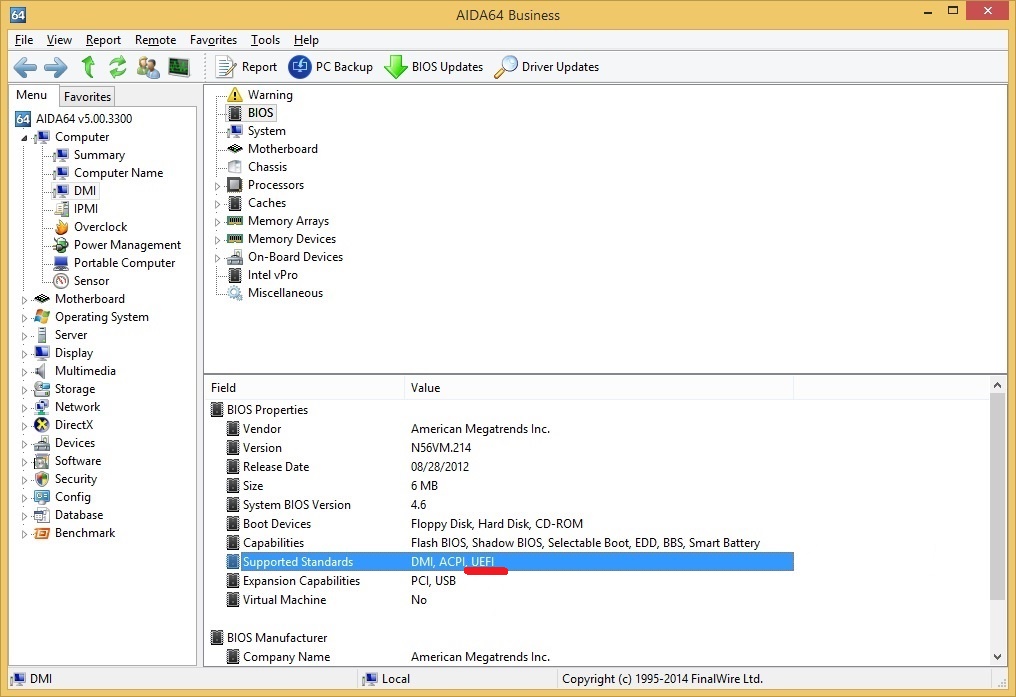Switch to the Menu tab
Viewport: 1016px width, 697px height.
tap(32, 95)
